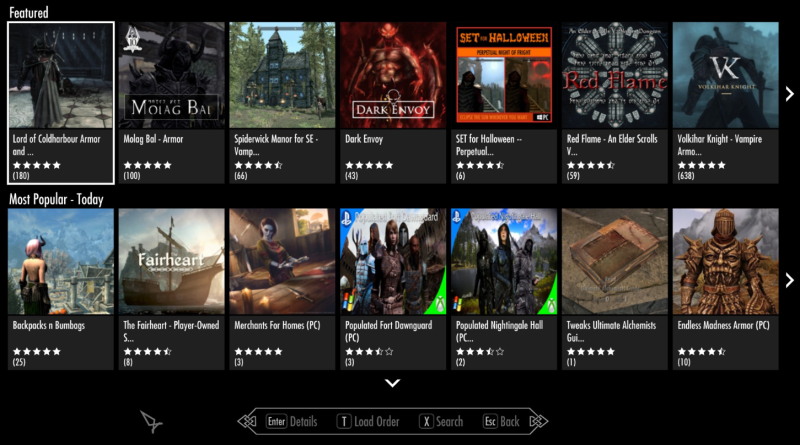The width and height of the screenshot is (800, 445).
Task: Expand Most Popular row with right arrow
Action: click(x=789, y=280)
